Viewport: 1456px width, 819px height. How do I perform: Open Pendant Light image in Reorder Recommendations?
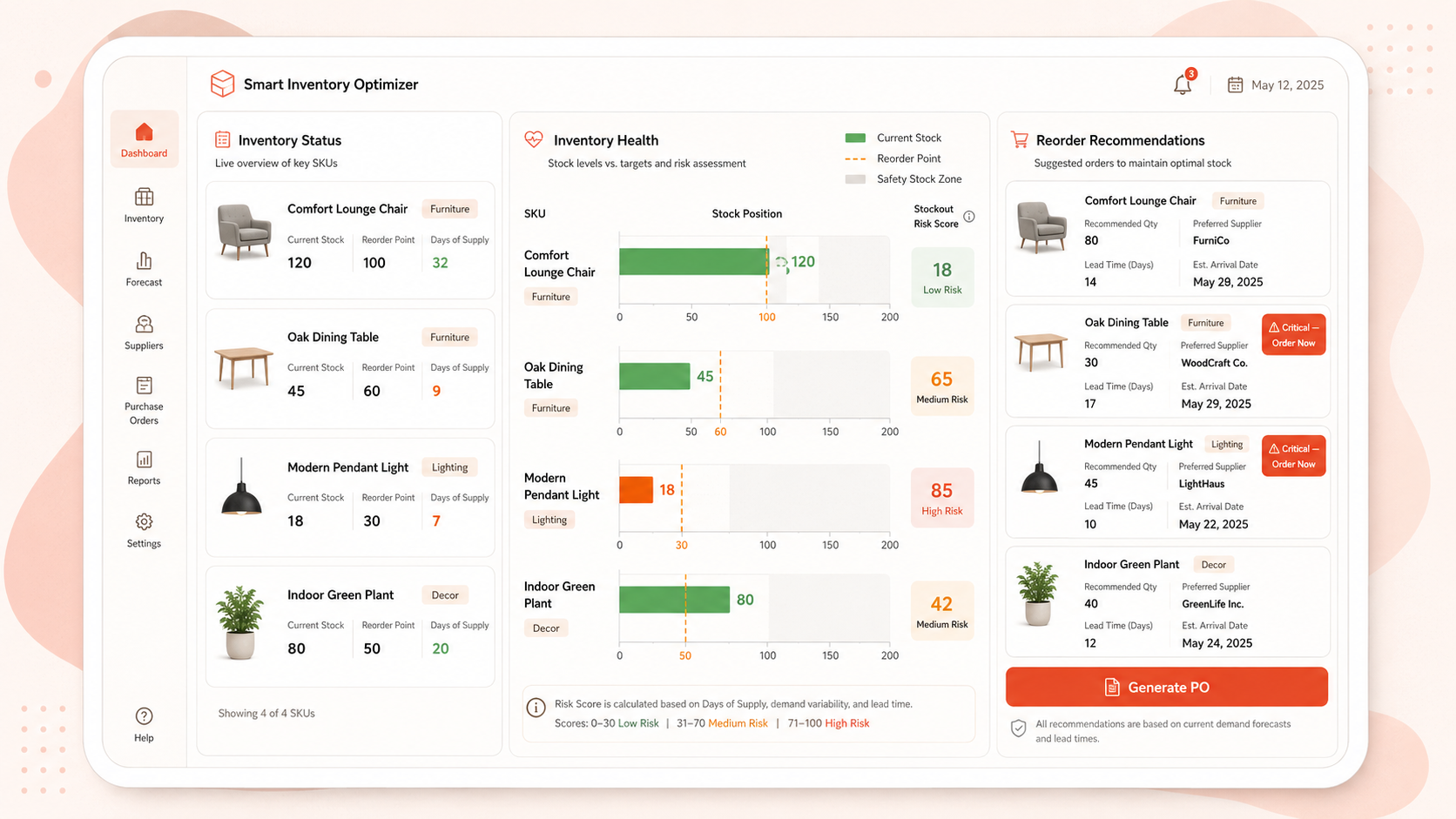(x=1040, y=467)
